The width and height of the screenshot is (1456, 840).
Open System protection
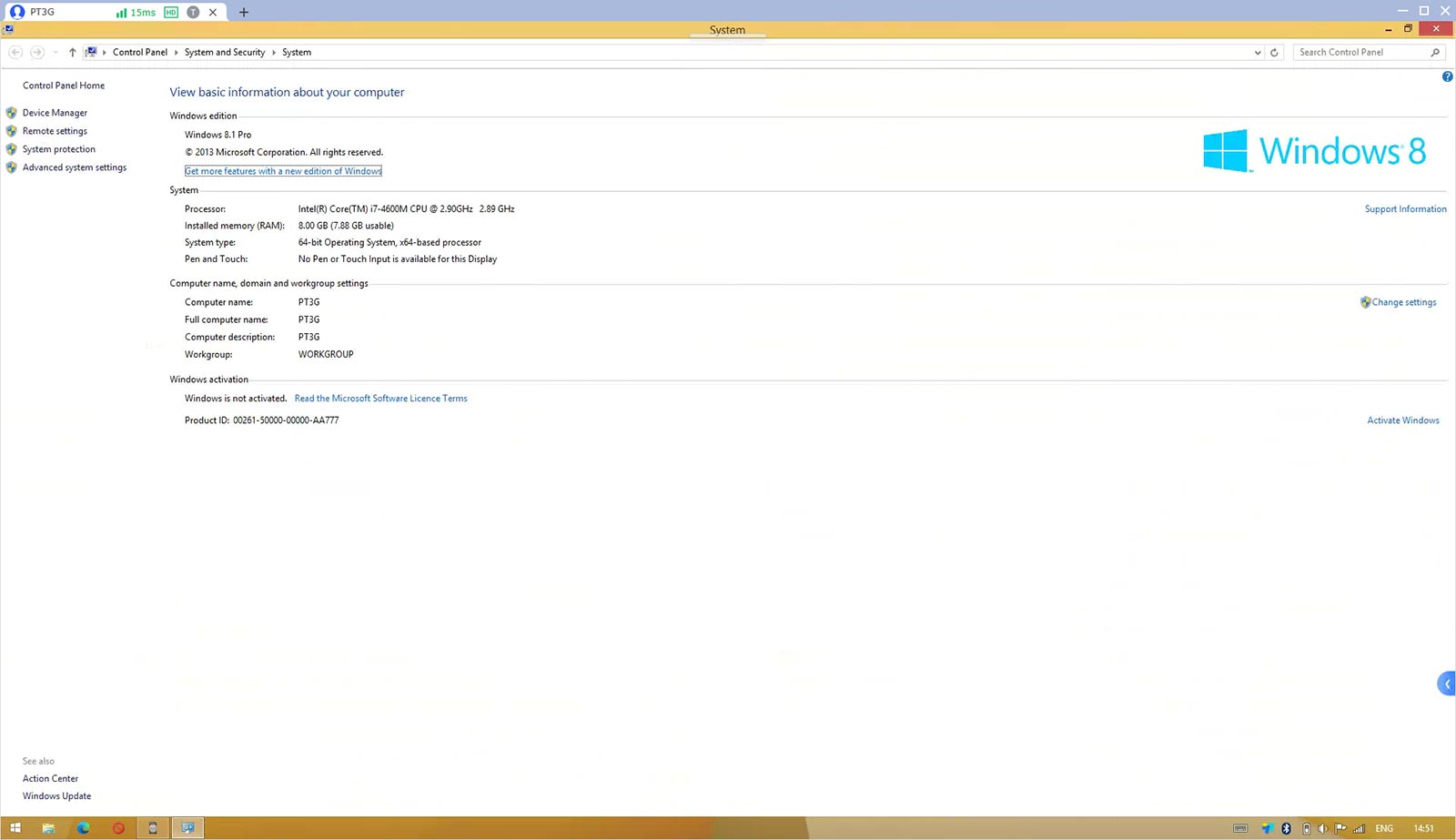(x=59, y=149)
